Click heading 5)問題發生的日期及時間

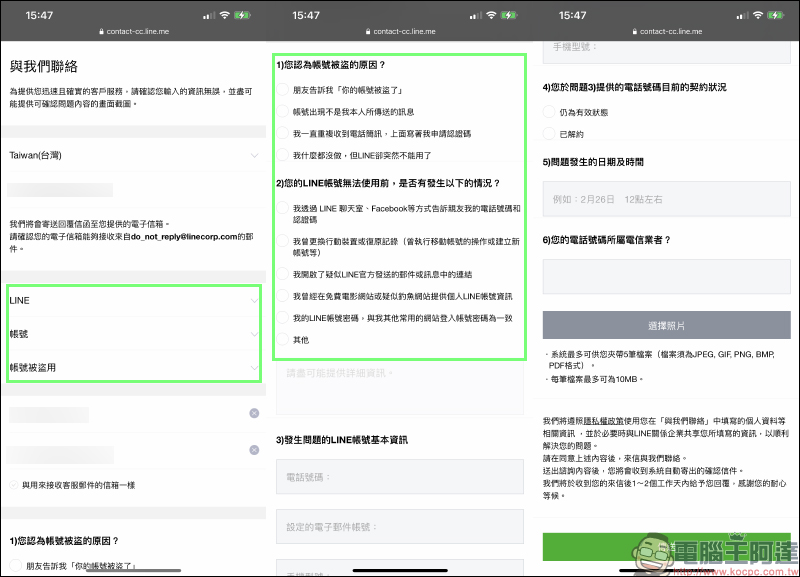[593, 162]
